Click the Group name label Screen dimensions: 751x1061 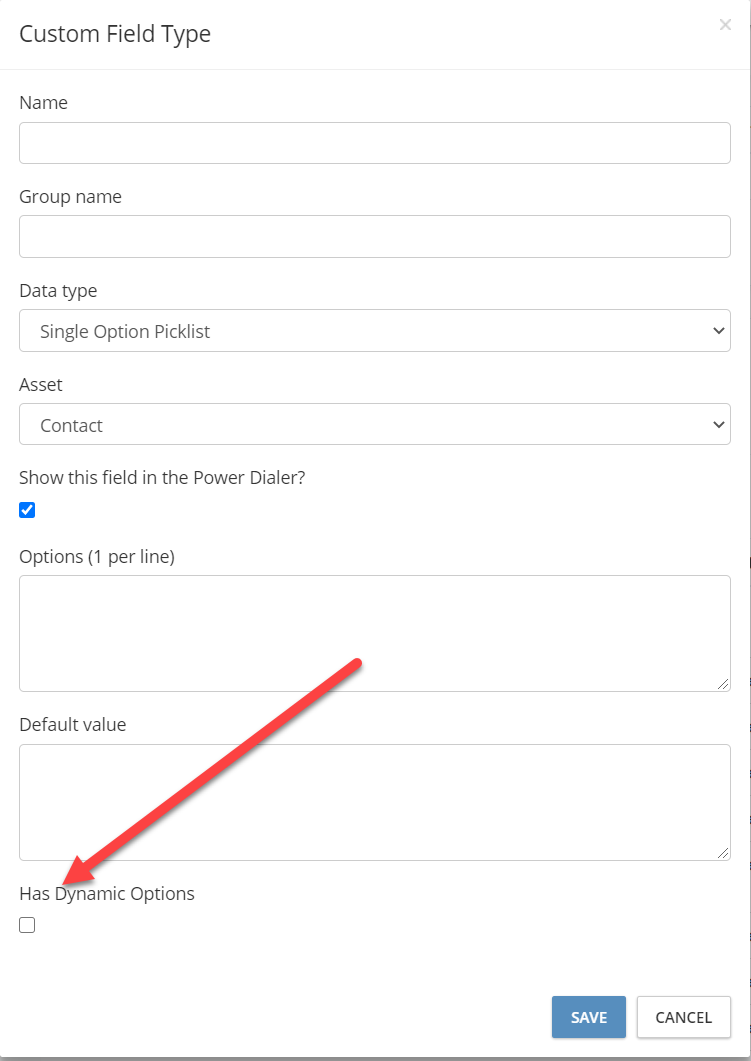70,197
